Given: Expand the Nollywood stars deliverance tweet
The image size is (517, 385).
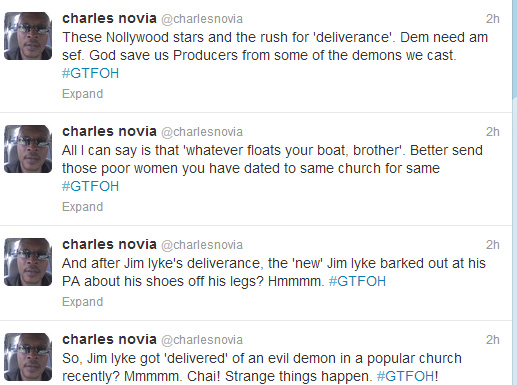Looking at the screenshot, I should tap(82, 94).
